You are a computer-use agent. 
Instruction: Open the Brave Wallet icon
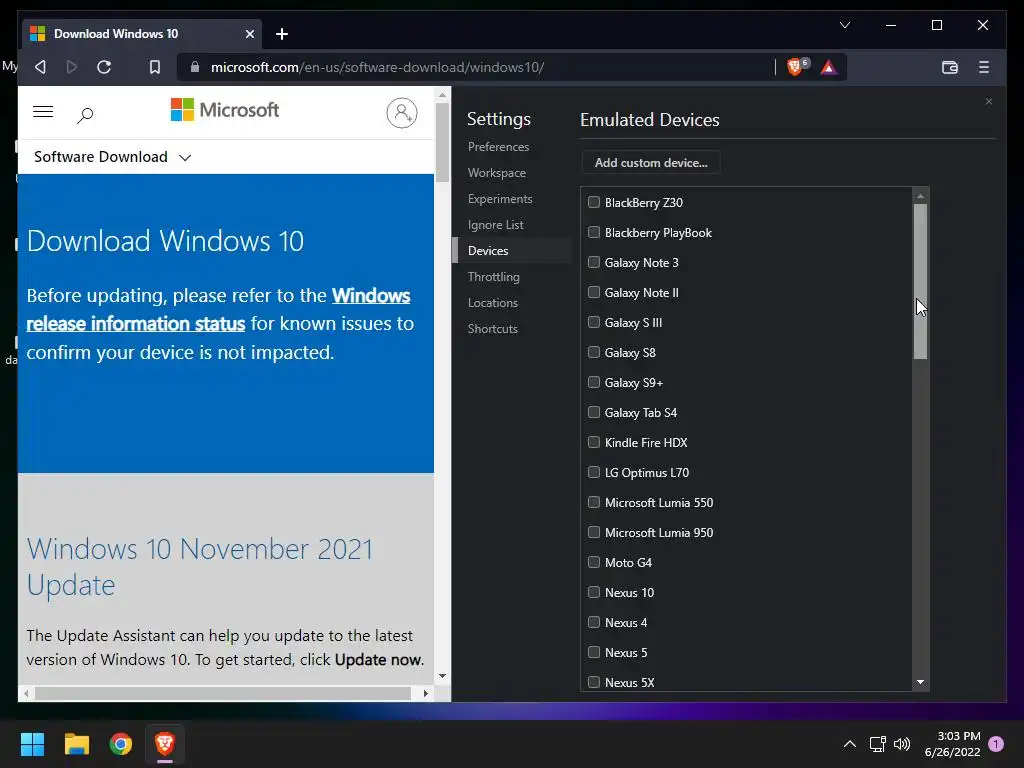950,67
